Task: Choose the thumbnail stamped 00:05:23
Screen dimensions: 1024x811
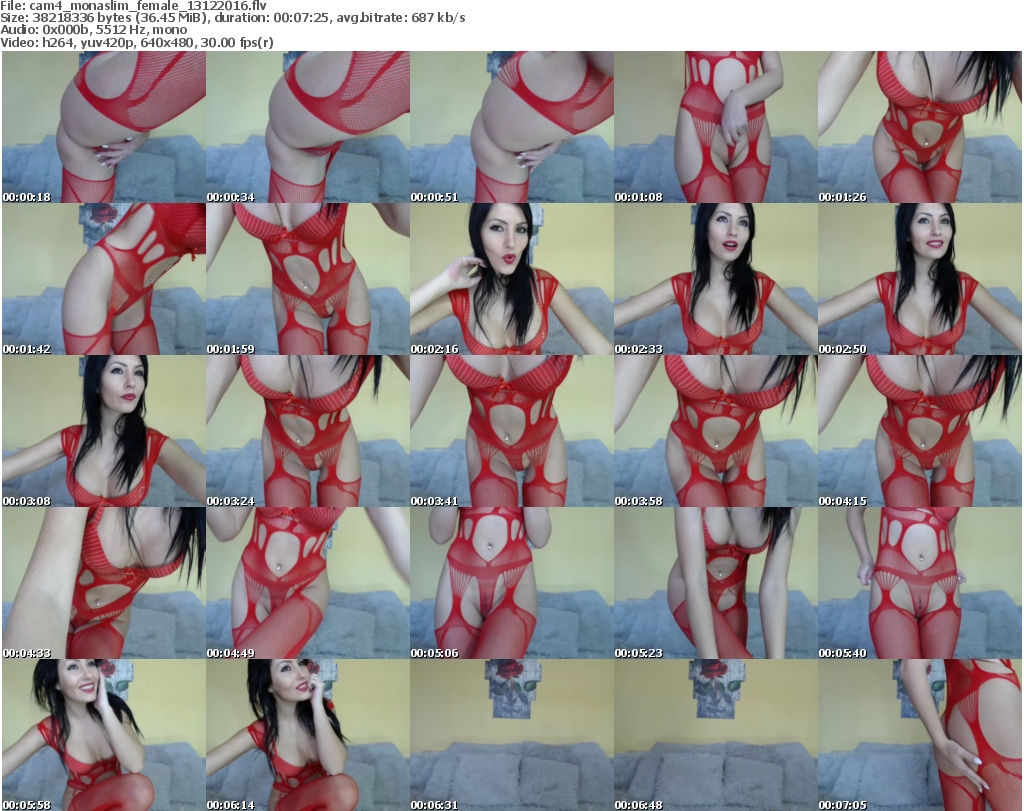Action: point(715,583)
